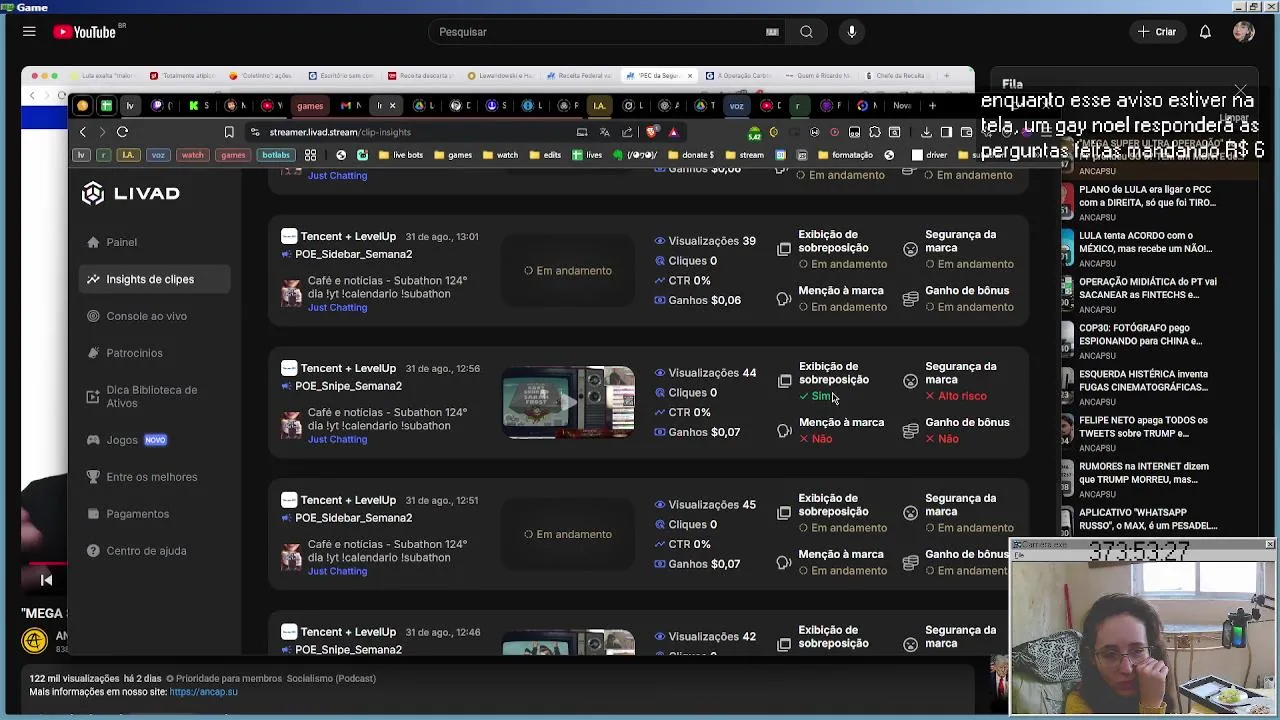This screenshot has width=1280, height=720.
Task: Switch to 'PEC da Segur...' outer browser tab
Action: [x=658, y=76]
